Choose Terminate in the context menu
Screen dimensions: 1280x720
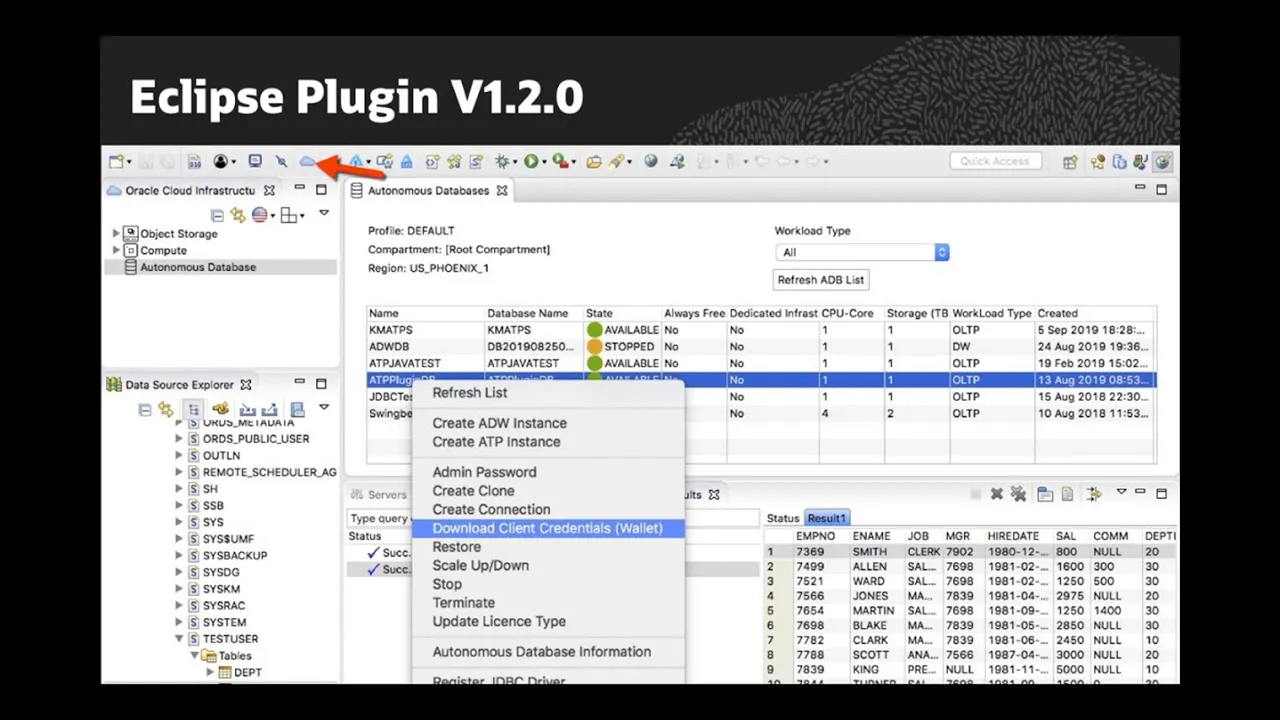(463, 602)
